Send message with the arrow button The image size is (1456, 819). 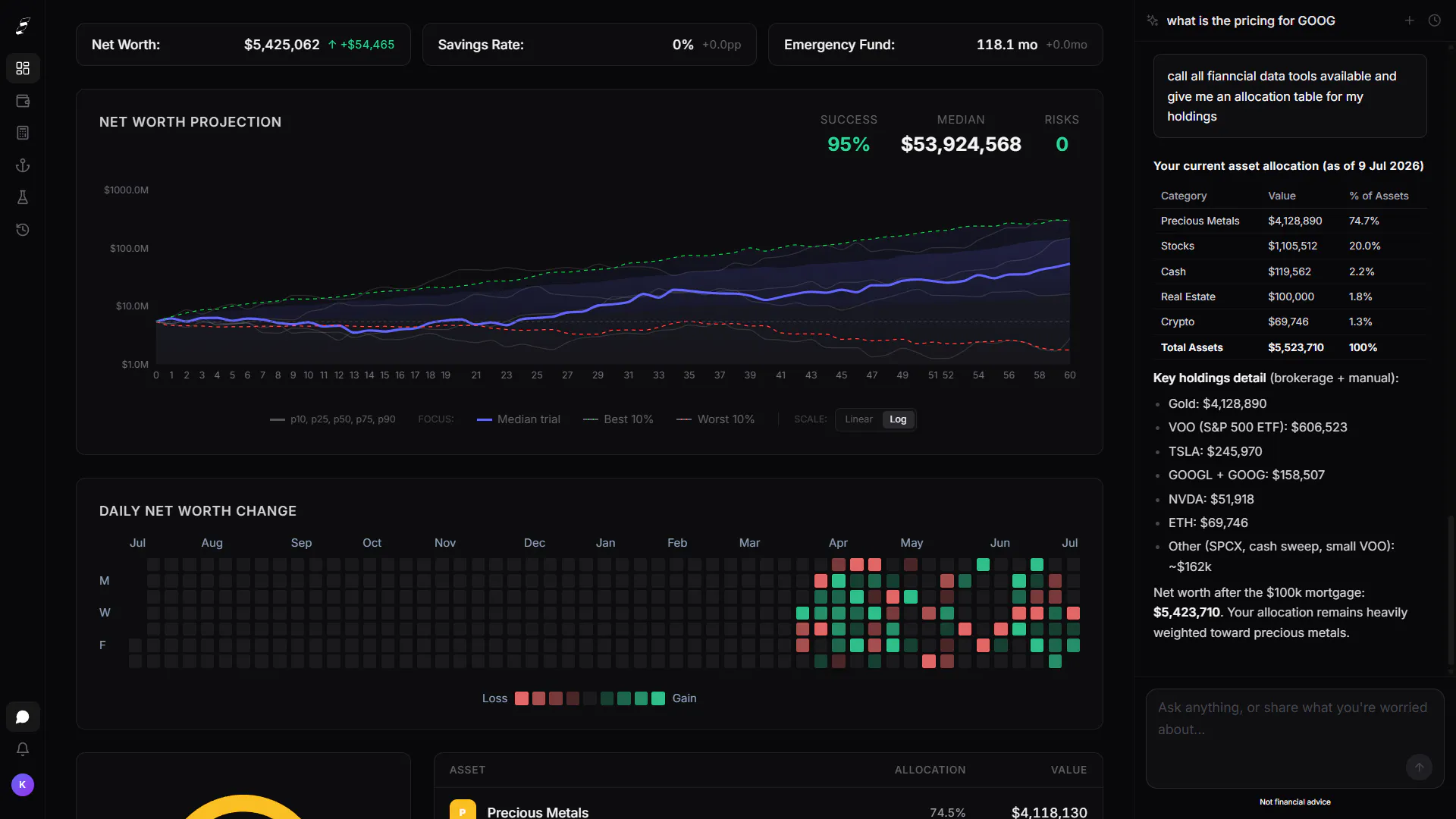tap(1419, 767)
